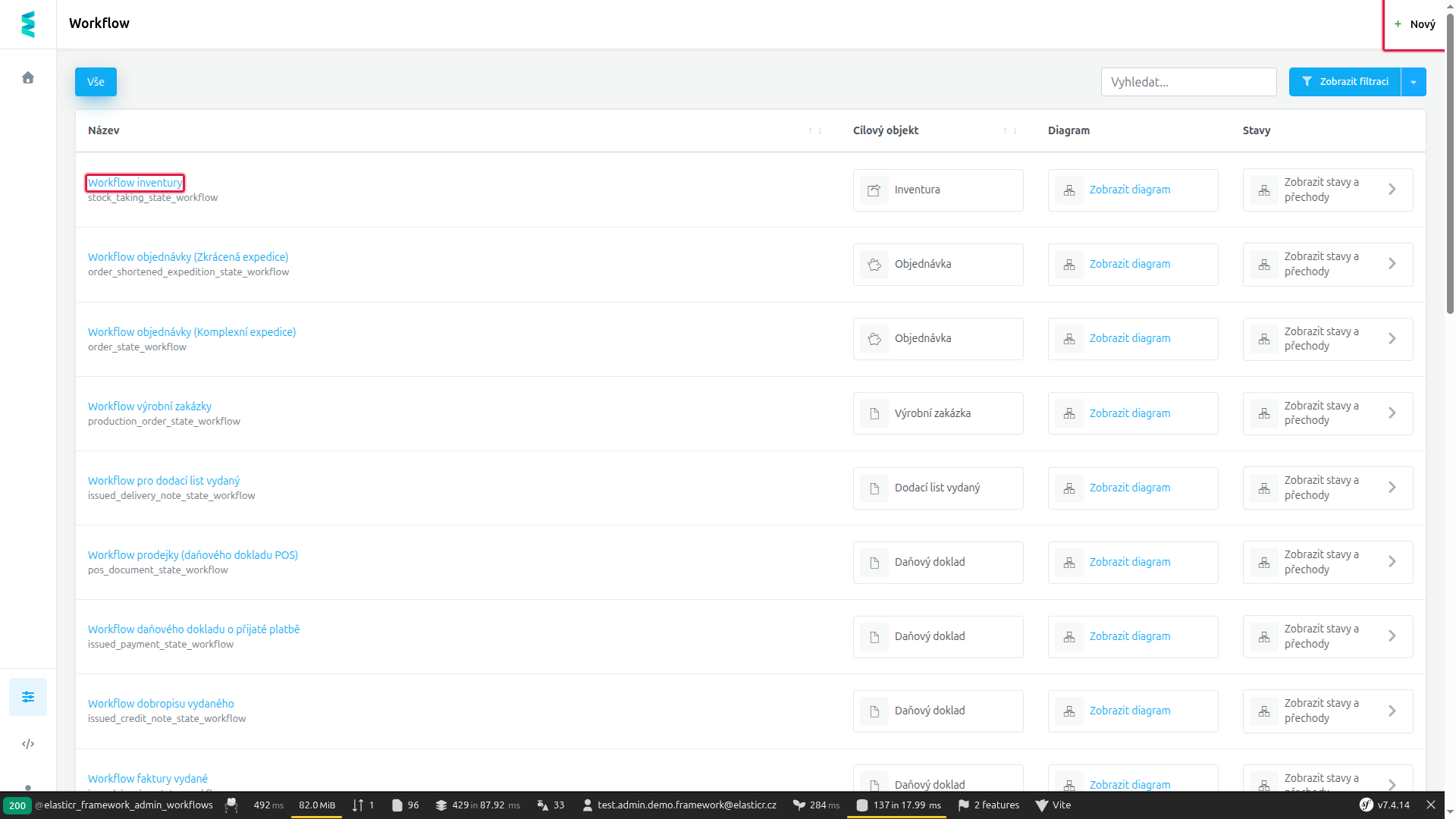Select the Vše tab

[x=96, y=82]
